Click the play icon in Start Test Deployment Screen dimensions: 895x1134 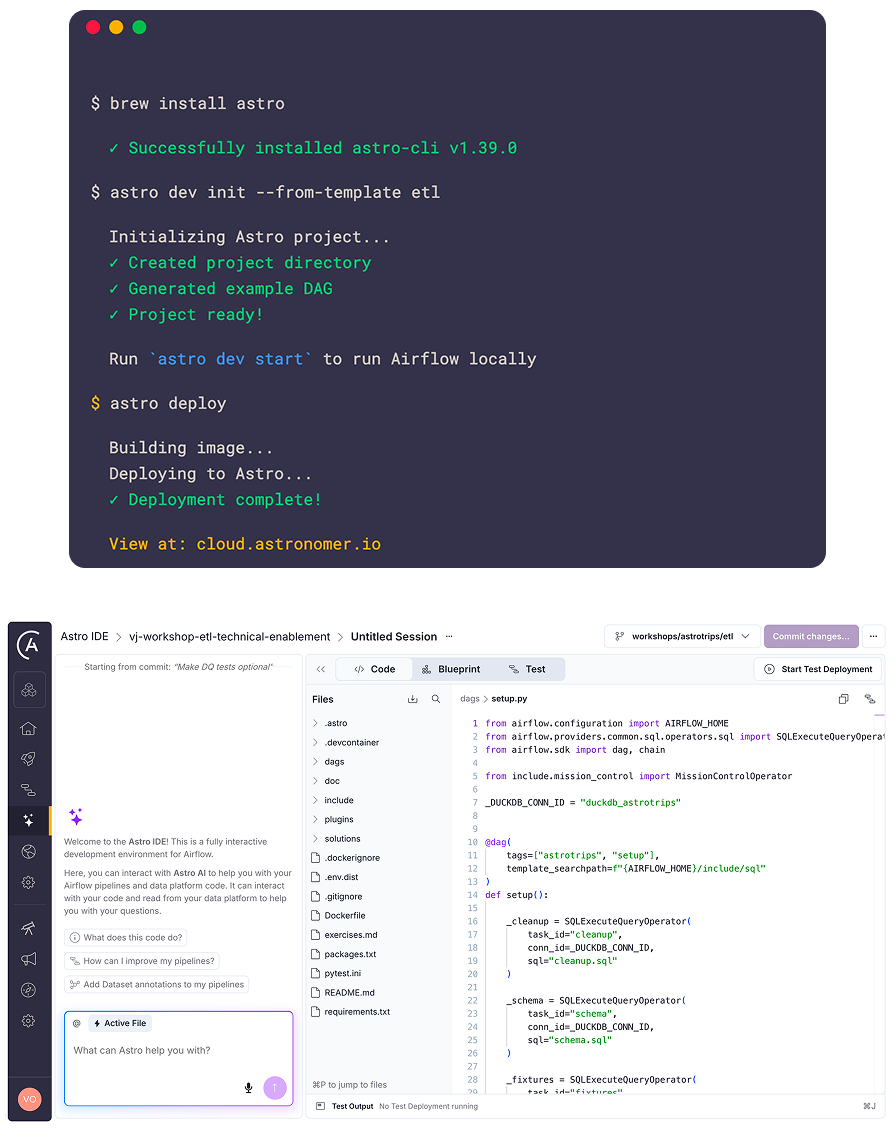770,669
